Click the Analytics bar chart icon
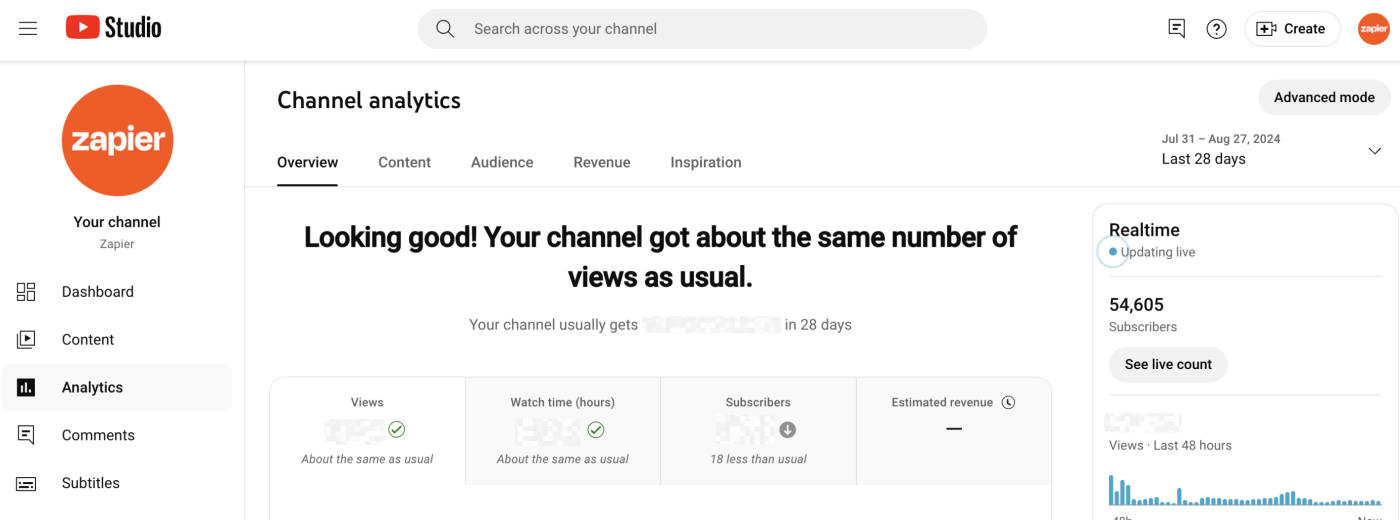The height and width of the screenshot is (520, 1400). [x=26, y=388]
